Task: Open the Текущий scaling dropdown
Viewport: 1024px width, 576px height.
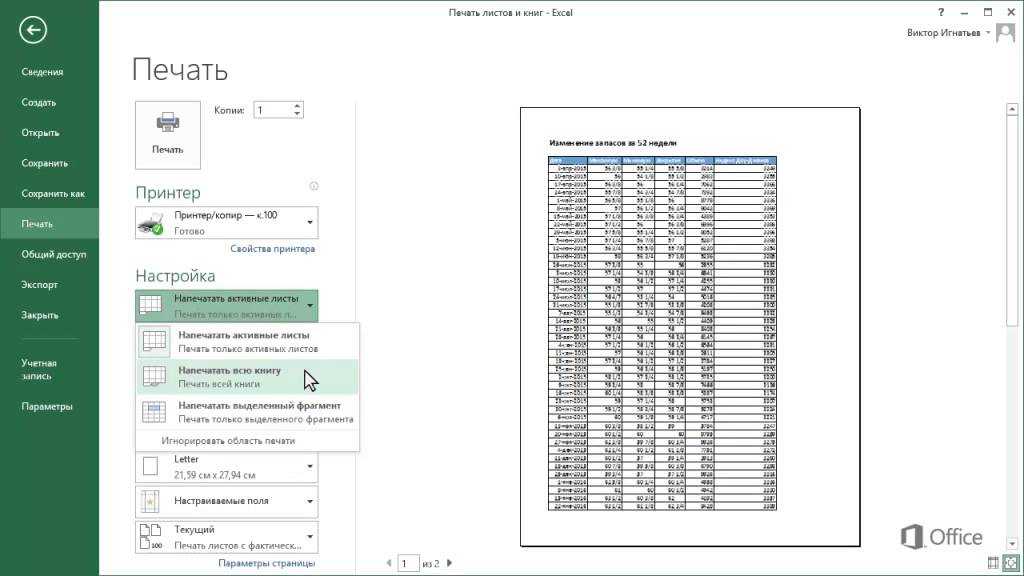Action: (x=227, y=537)
